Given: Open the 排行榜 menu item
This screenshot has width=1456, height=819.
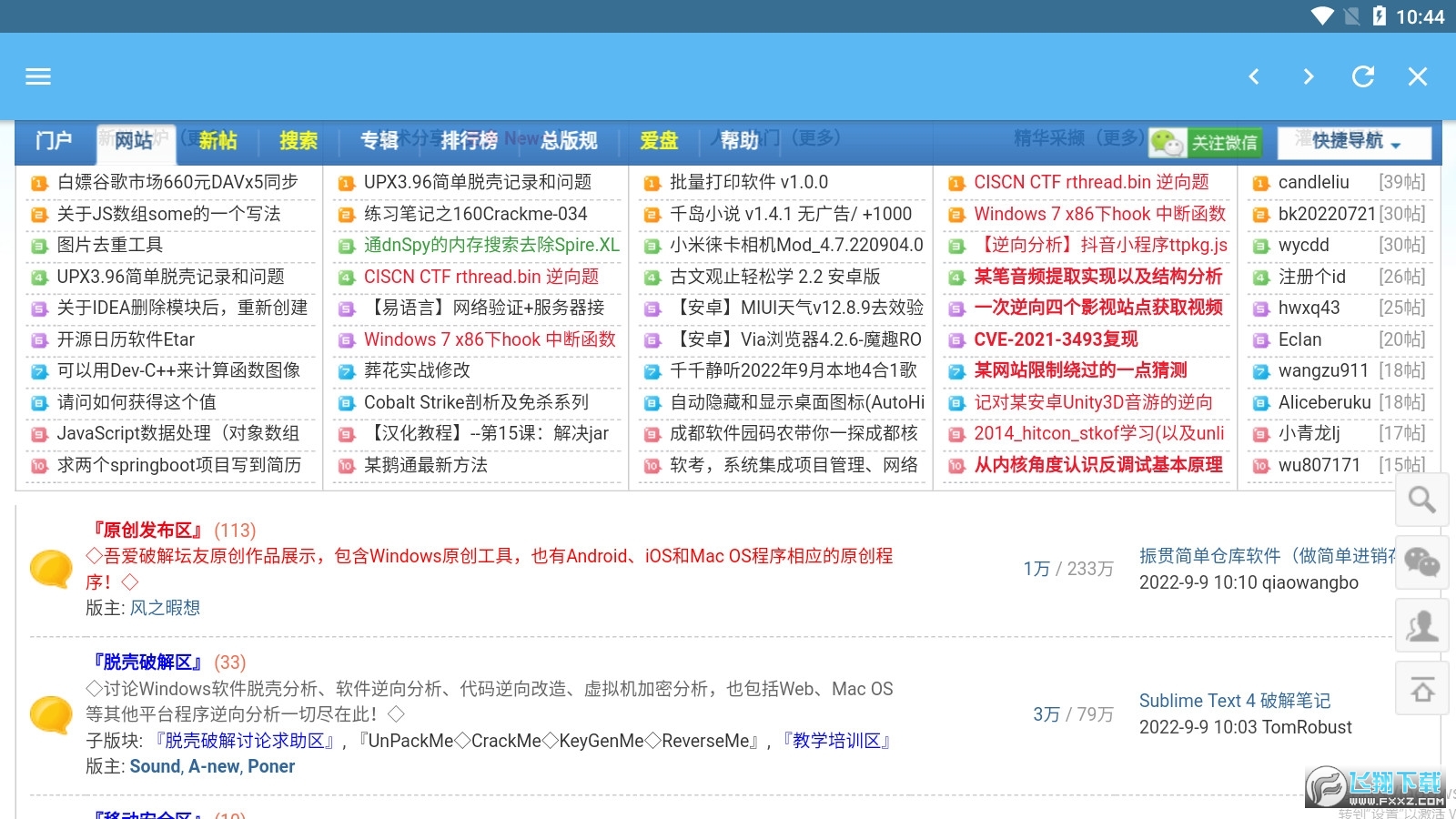Looking at the screenshot, I should [x=470, y=141].
